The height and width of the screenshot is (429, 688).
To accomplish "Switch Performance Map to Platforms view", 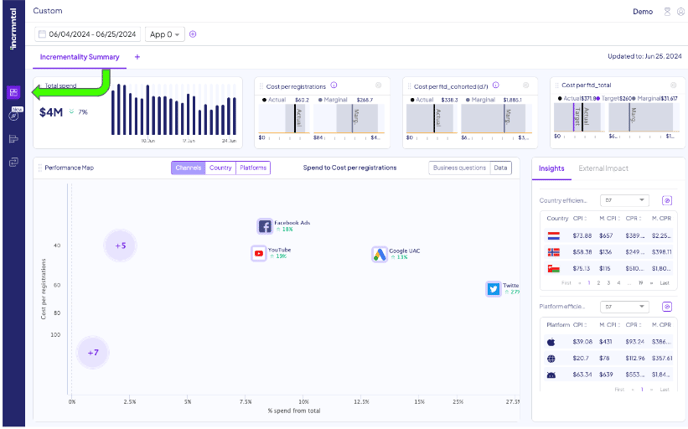I will tap(253, 168).
